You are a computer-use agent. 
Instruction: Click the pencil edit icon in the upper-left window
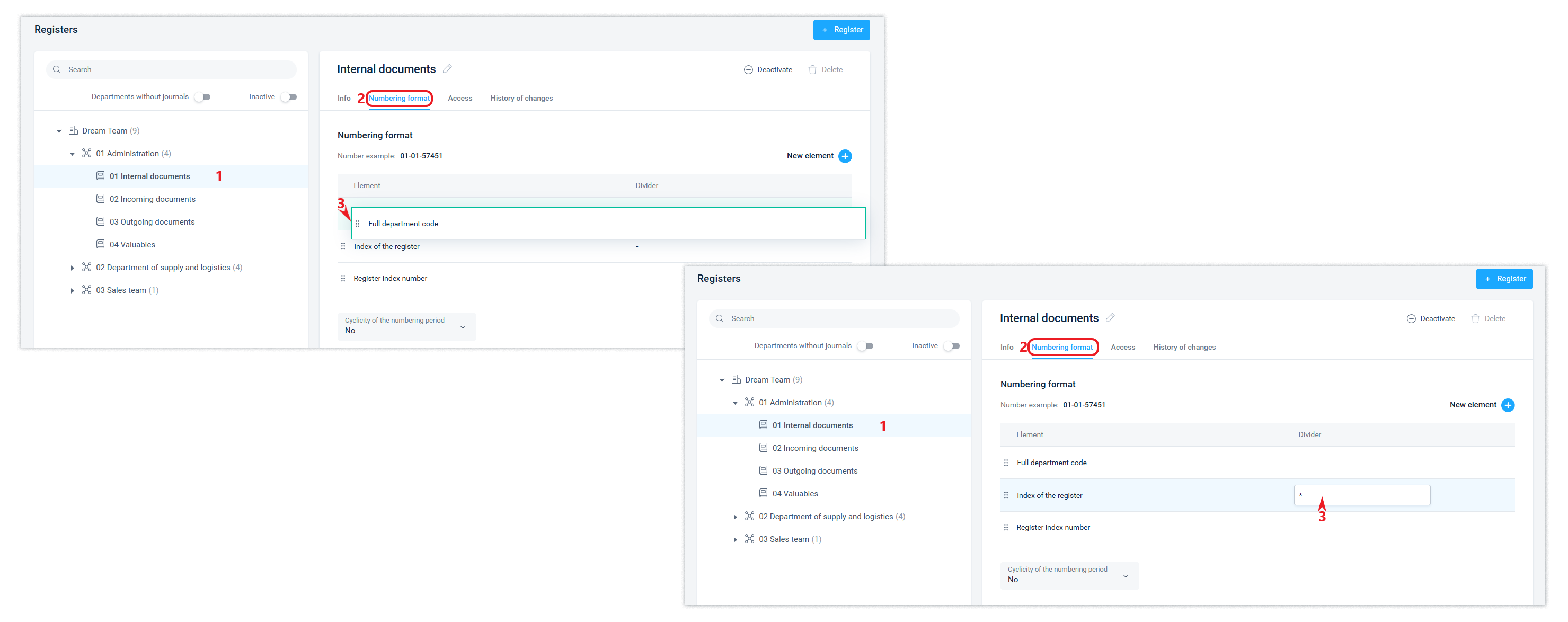point(447,69)
